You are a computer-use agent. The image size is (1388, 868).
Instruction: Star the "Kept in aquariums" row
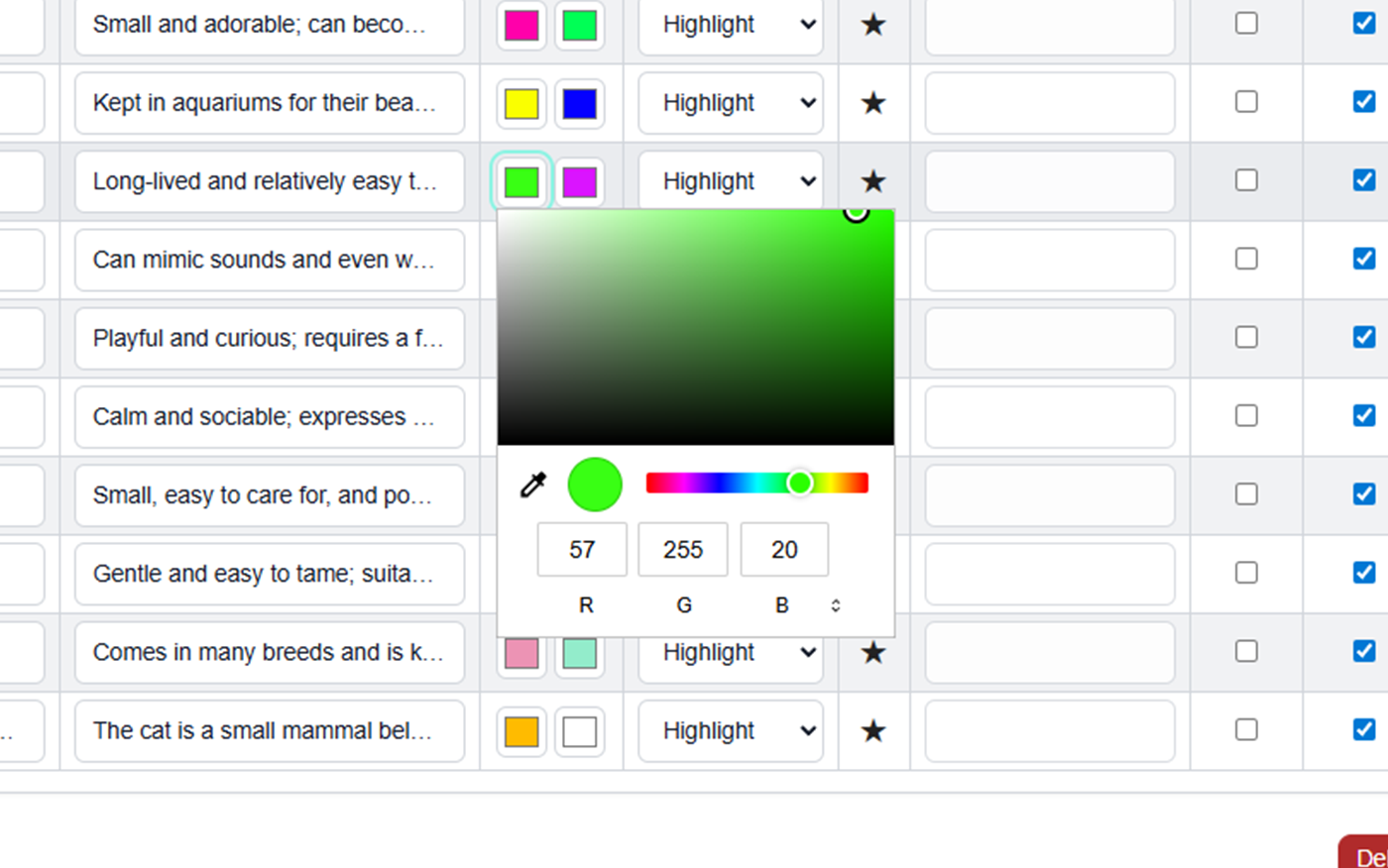(873, 103)
